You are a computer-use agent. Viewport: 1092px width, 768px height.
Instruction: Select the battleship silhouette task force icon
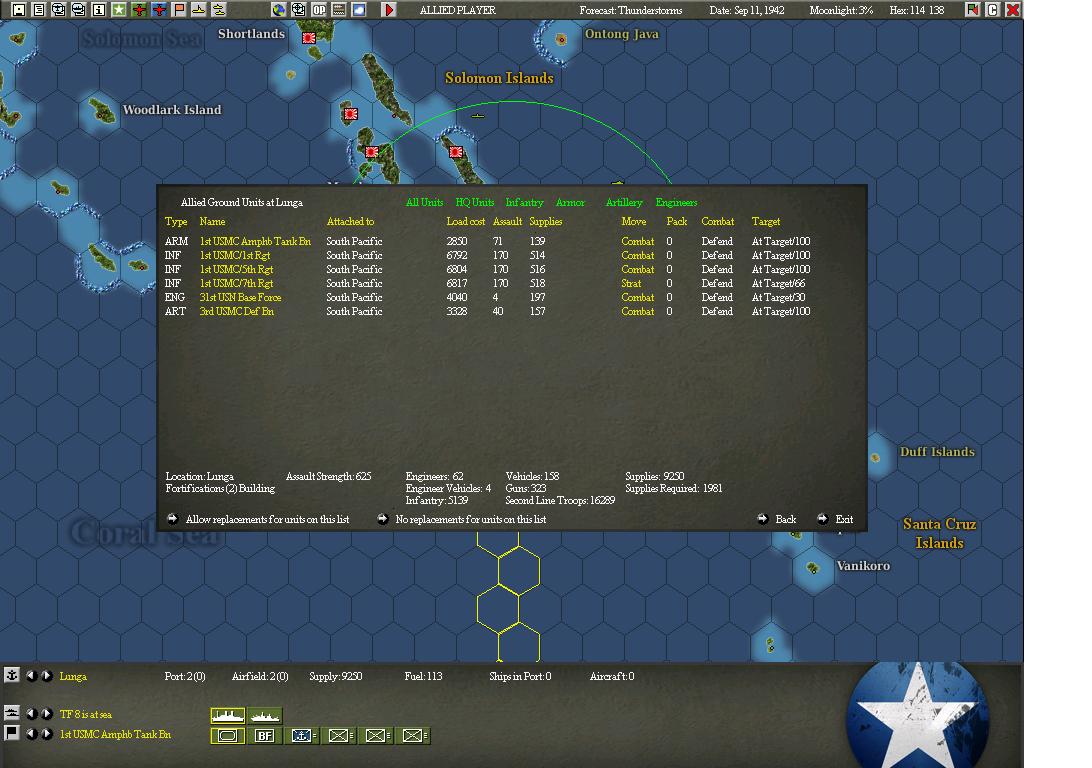(x=228, y=715)
